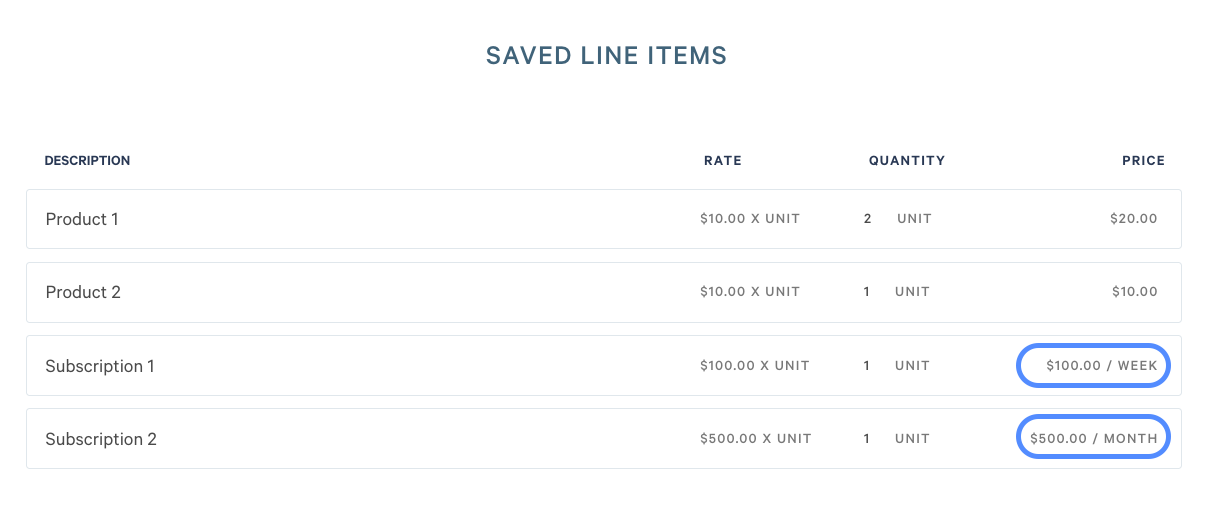
Task: Select the Subscription 2 description
Action: click(101, 439)
